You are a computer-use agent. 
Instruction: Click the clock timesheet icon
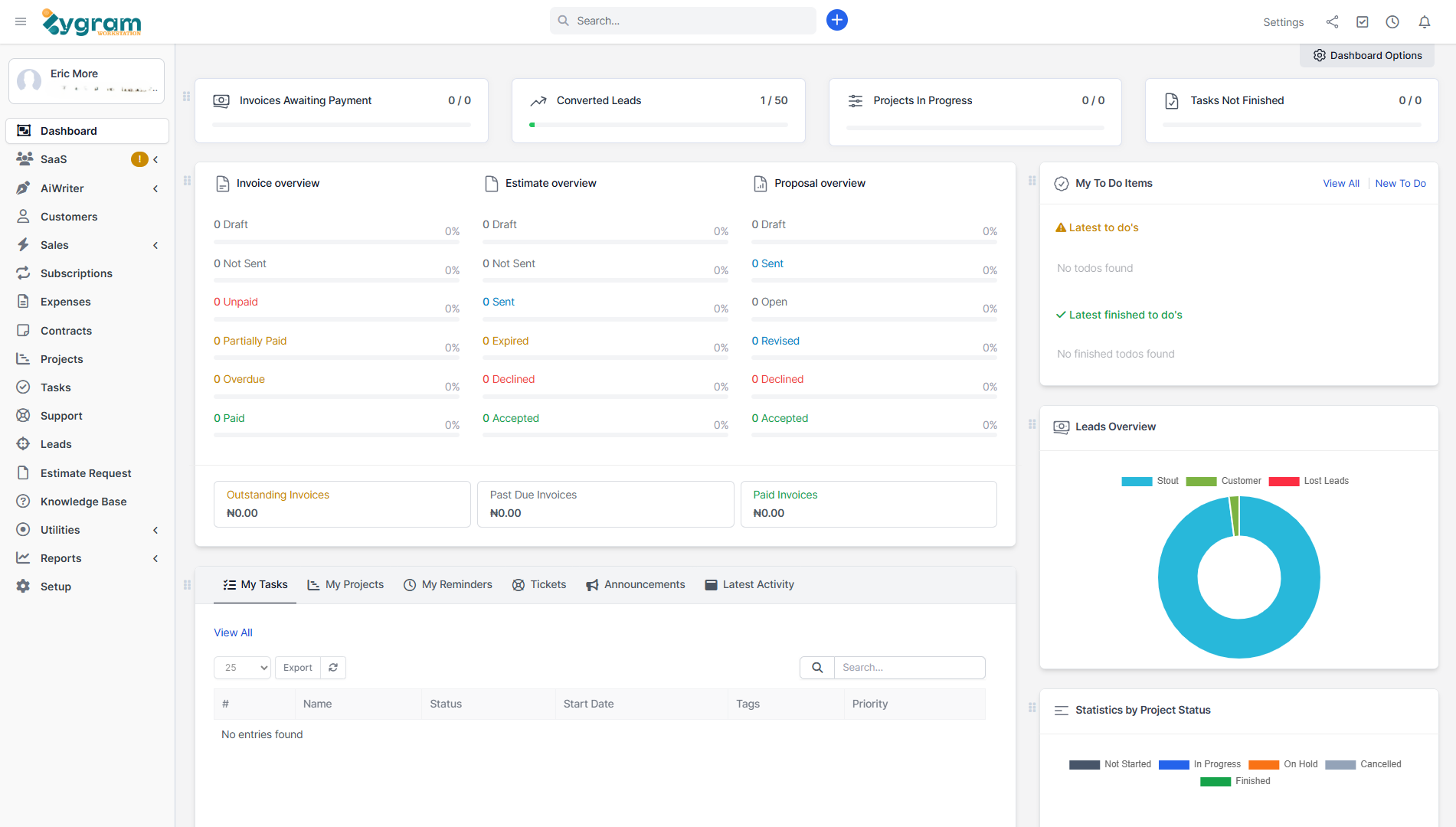pos(1392,22)
